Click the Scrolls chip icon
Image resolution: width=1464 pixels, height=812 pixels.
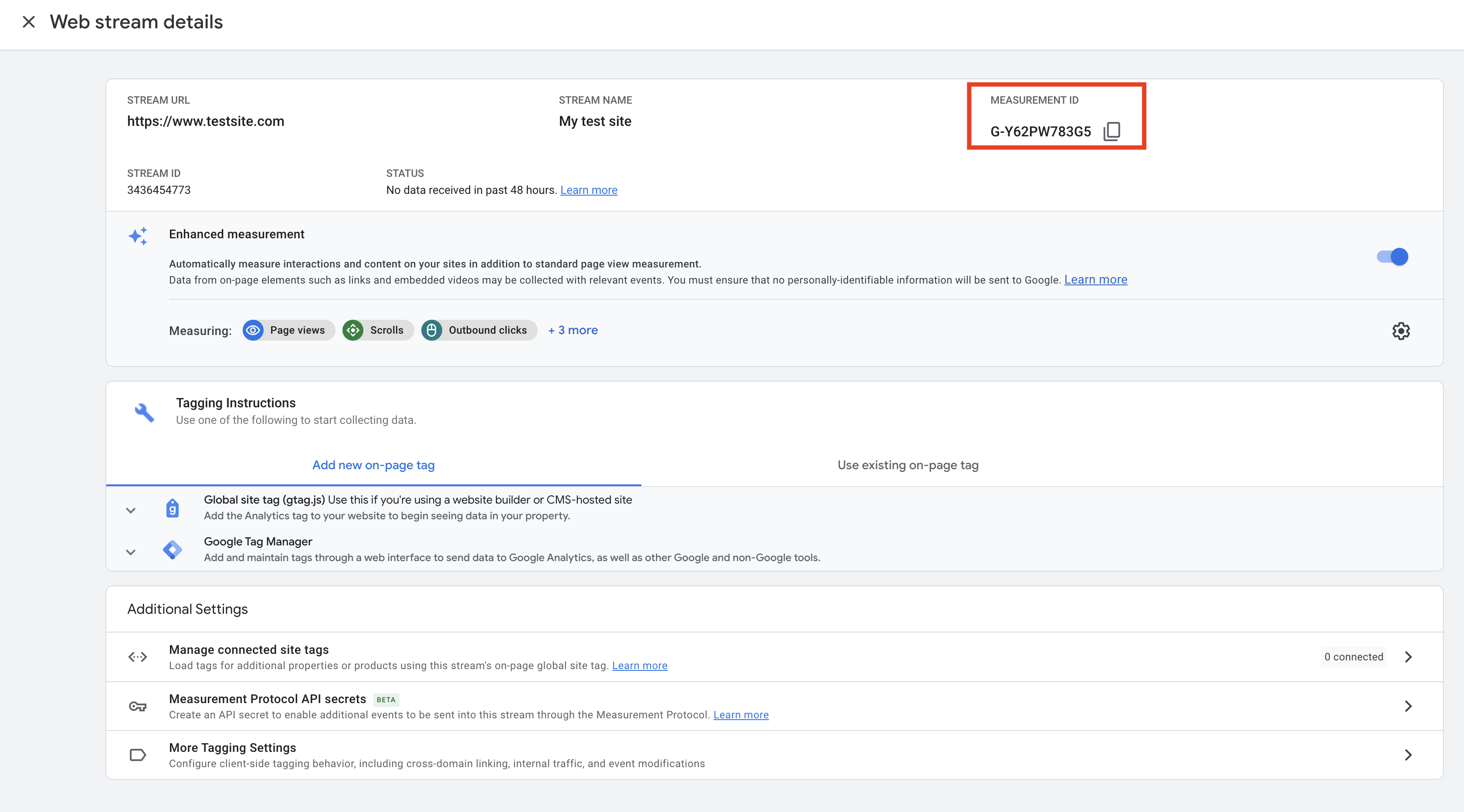point(353,330)
